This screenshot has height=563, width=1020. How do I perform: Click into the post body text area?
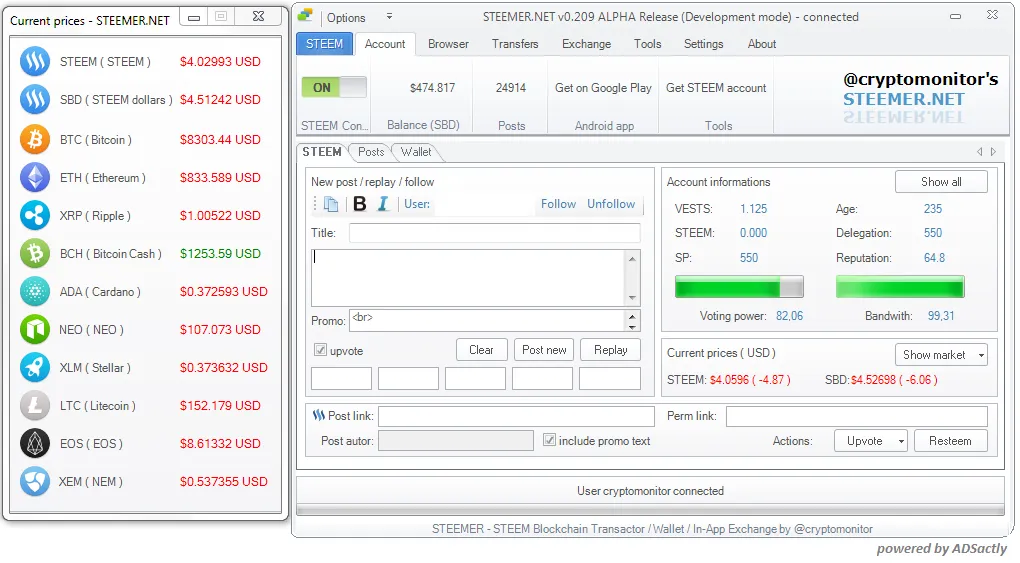468,278
